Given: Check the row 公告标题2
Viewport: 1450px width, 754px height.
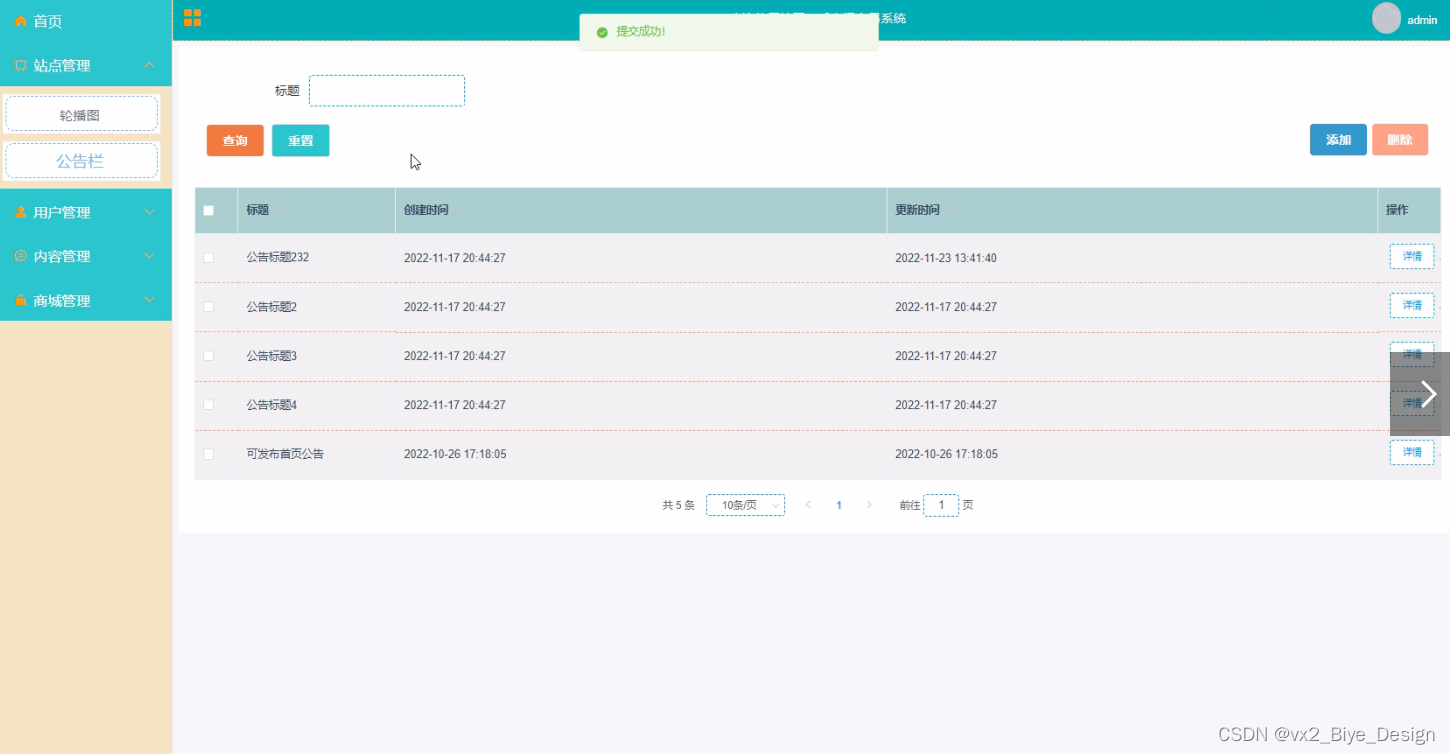Looking at the screenshot, I should [209, 307].
